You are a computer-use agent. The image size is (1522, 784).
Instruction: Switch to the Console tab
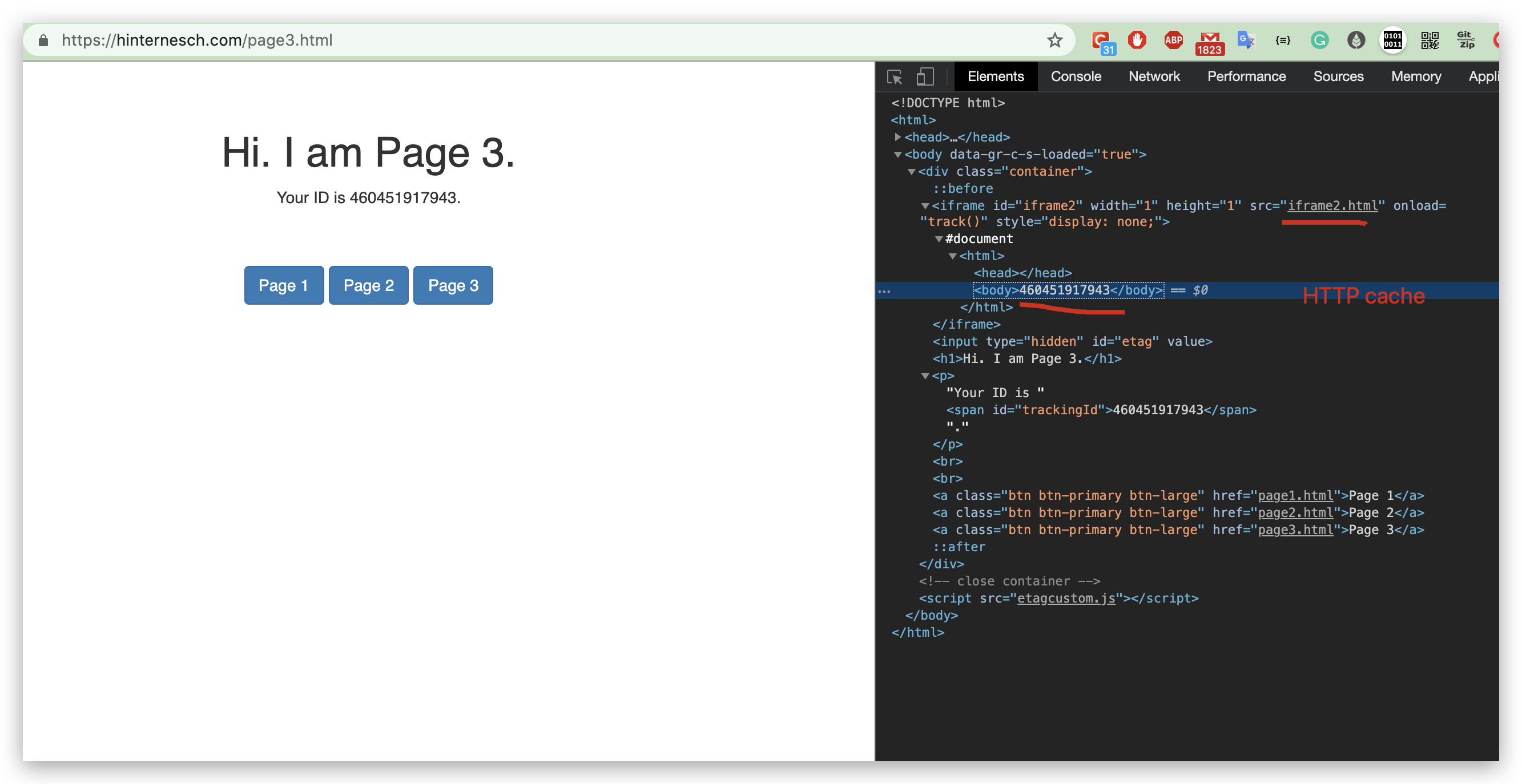1076,76
